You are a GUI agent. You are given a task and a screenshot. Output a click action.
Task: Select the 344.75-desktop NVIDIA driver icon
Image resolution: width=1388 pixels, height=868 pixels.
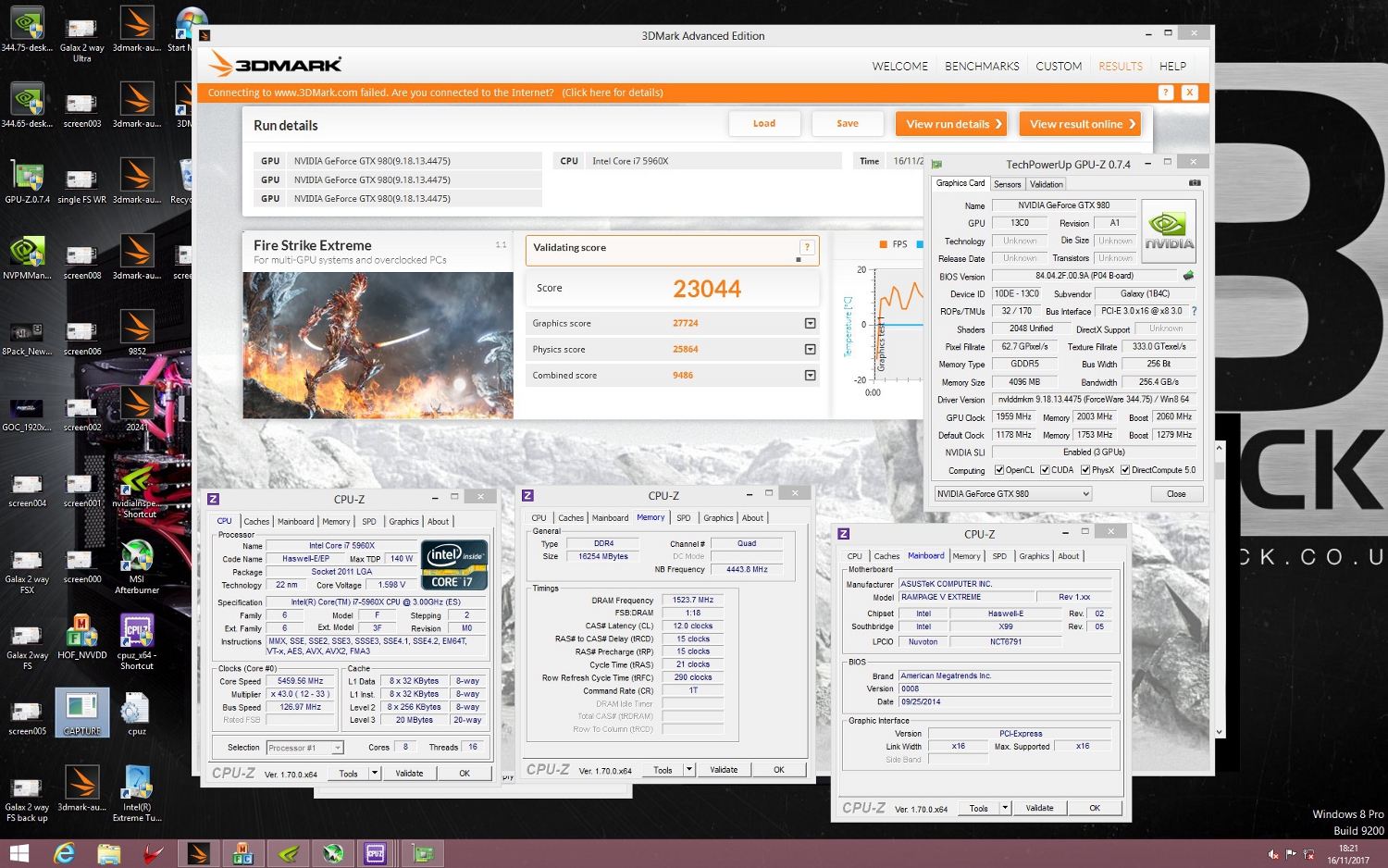[x=27, y=31]
